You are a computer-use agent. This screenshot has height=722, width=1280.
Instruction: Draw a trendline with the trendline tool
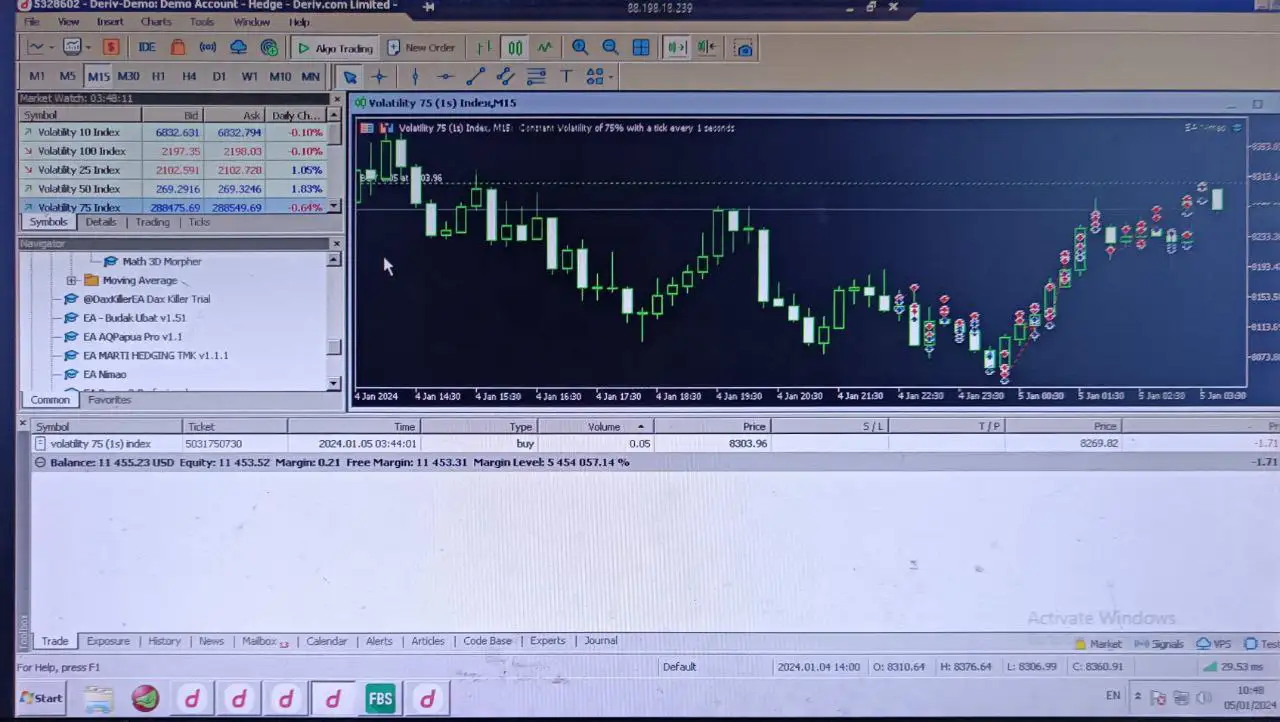click(475, 77)
